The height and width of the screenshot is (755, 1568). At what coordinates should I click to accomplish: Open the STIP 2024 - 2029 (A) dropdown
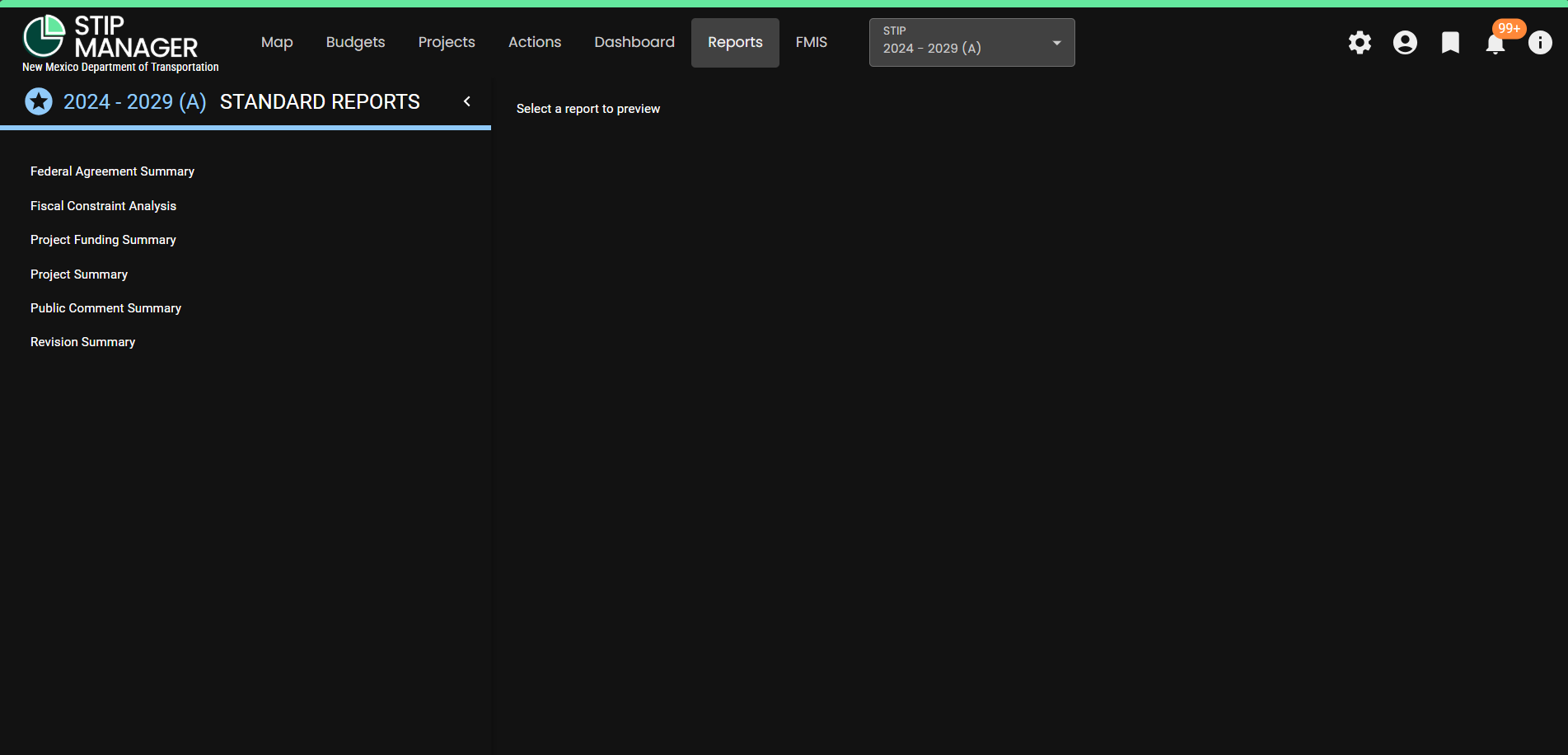coord(971,42)
